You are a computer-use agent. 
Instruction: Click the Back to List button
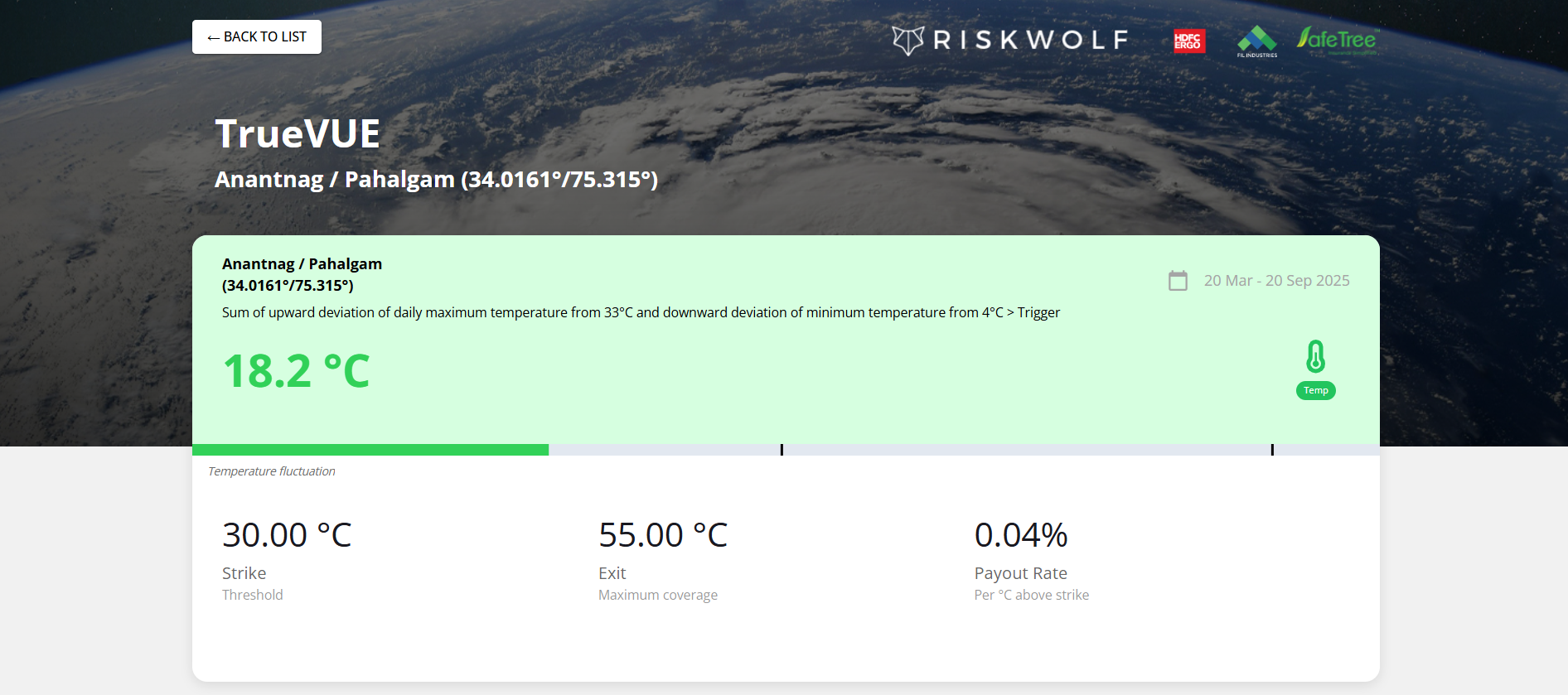(x=257, y=37)
